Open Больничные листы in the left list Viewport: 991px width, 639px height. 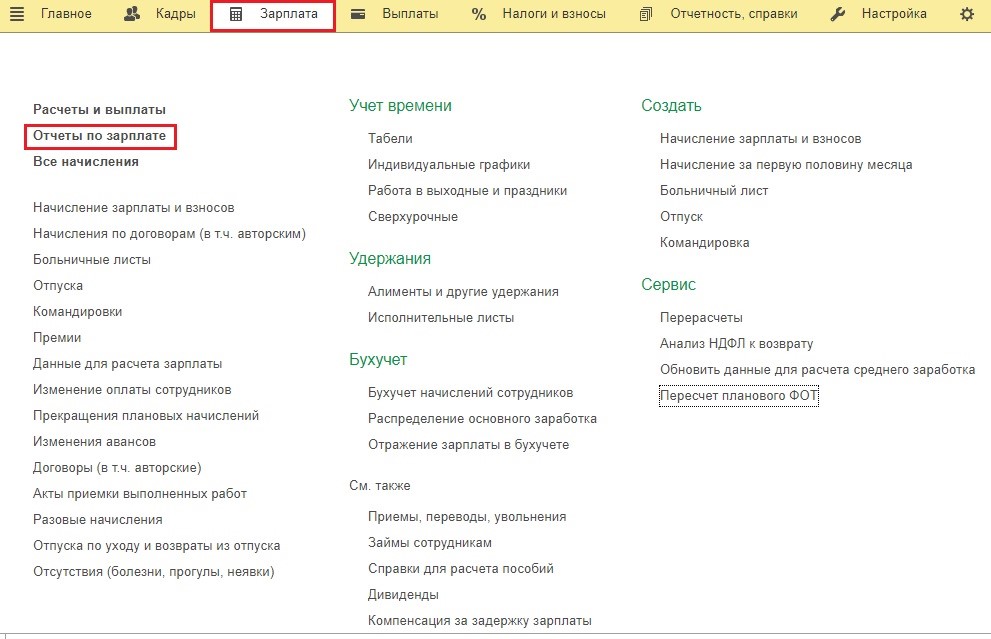(x=92, y=260)
